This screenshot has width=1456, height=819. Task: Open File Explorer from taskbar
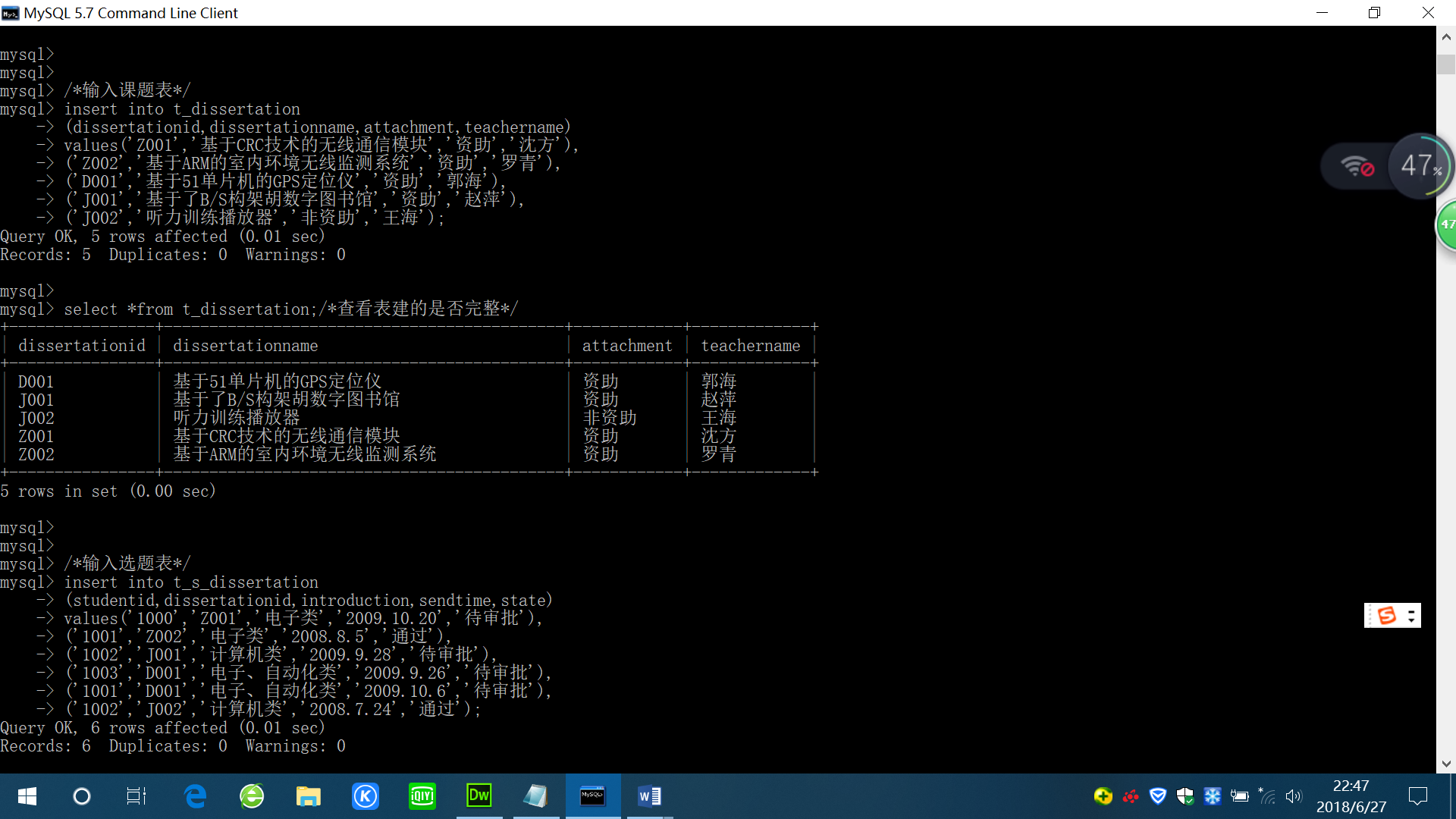(309, 796)
